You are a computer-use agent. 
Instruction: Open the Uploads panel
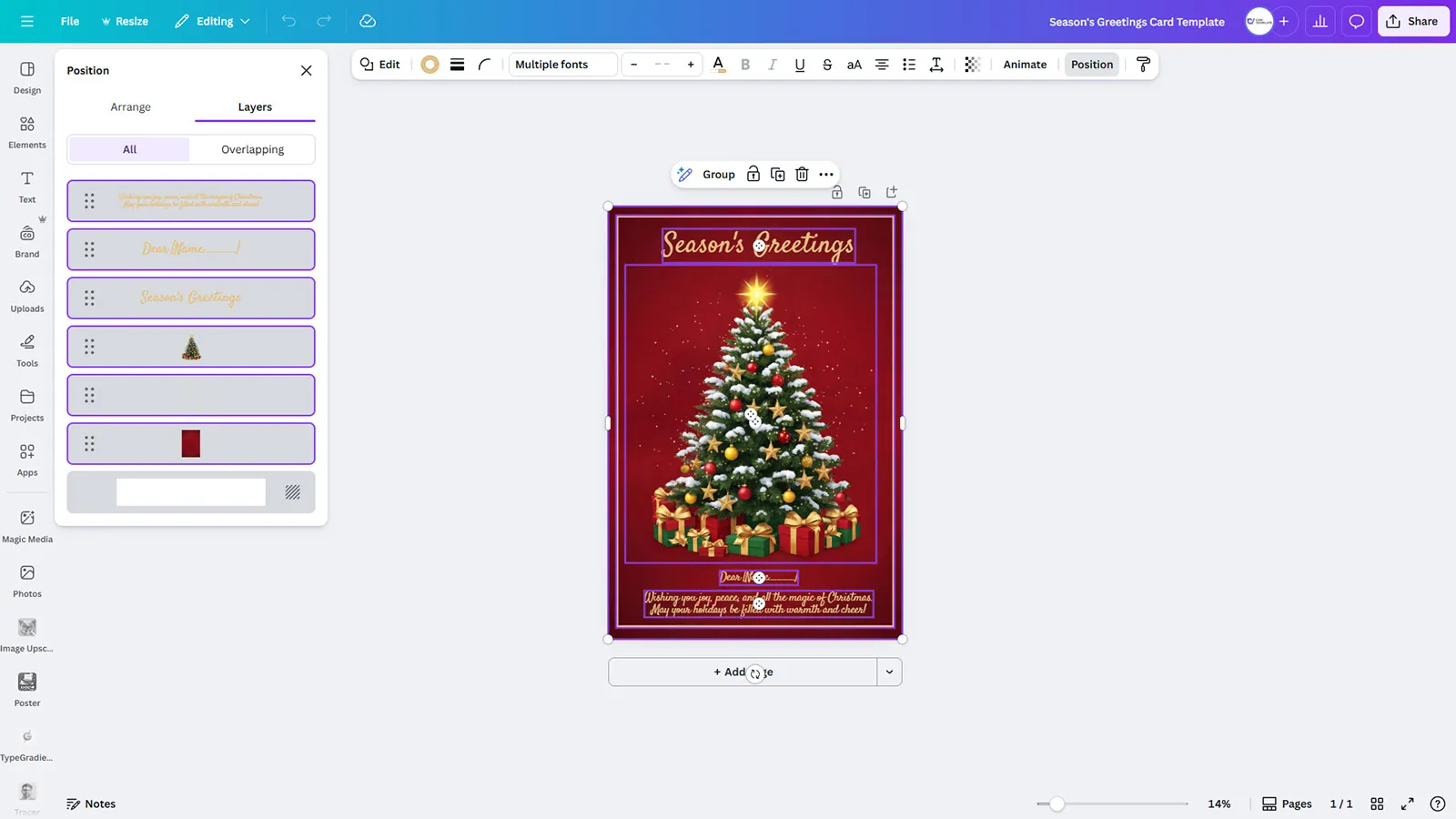pyautogui.click(x=26, y=294)
